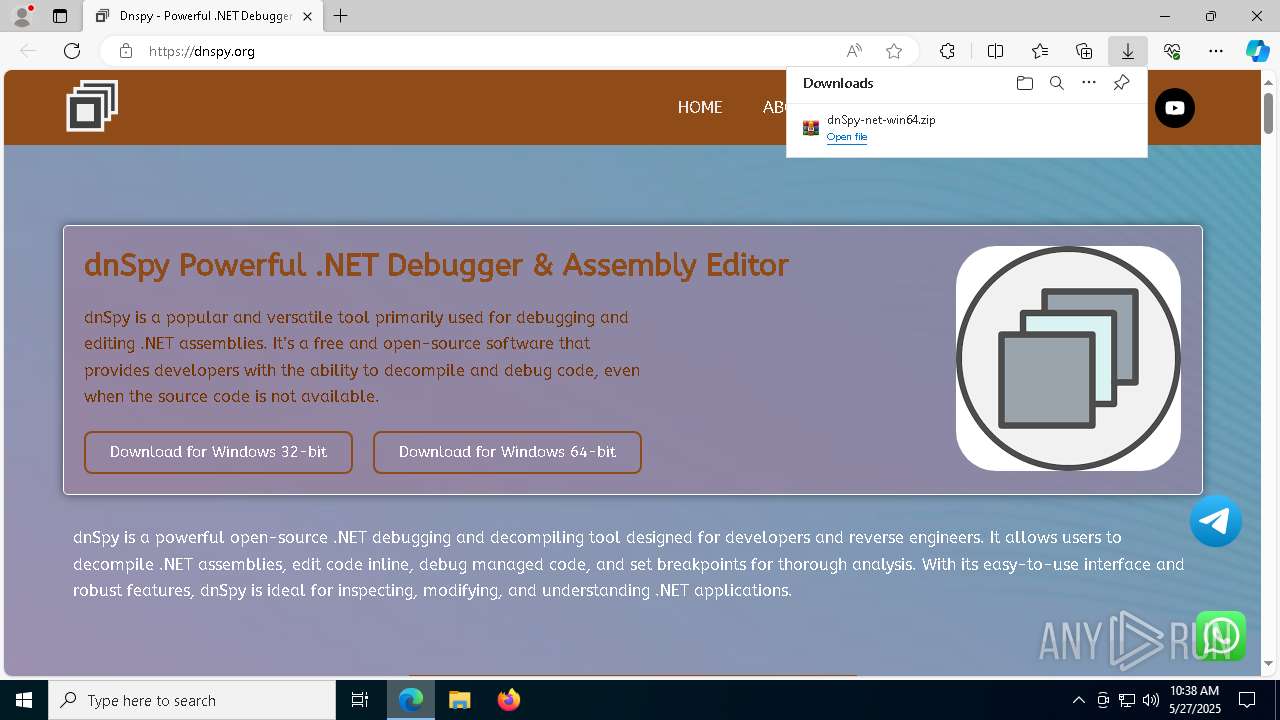
Task: Open the downloads folder icon
Action: pos(1024,83)
